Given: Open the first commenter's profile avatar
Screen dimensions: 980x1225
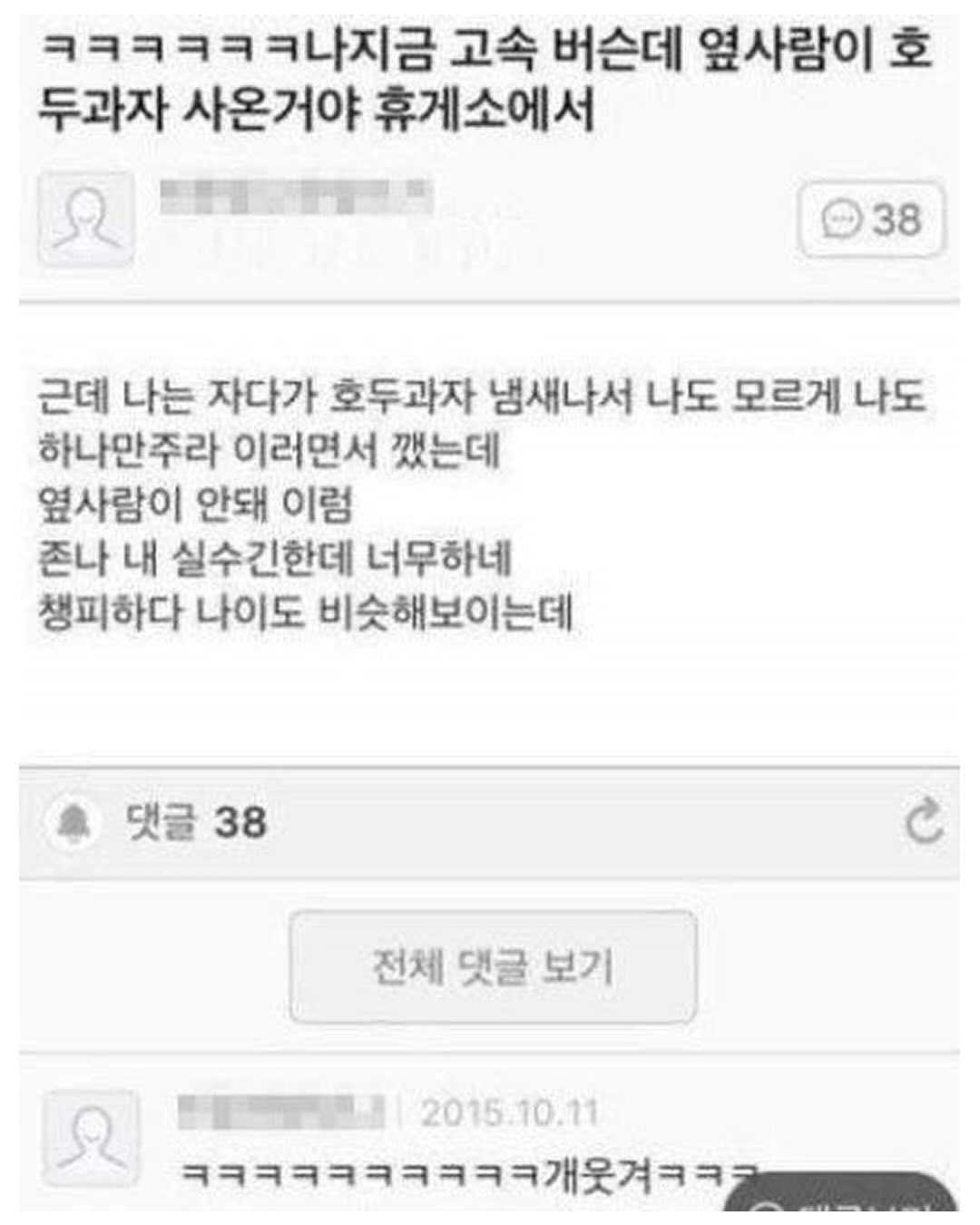Looking at the screenshot, I should click(x=92, y=1139).
